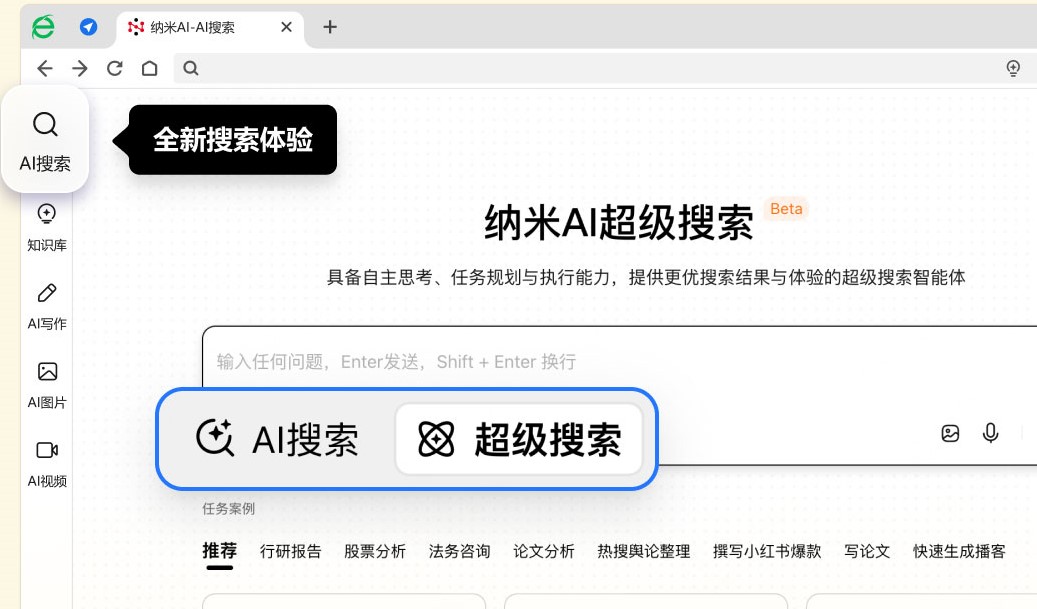Switch to 超级搜索 search mode
This screenshot has height=609, width=1037.
click(519, 440)
